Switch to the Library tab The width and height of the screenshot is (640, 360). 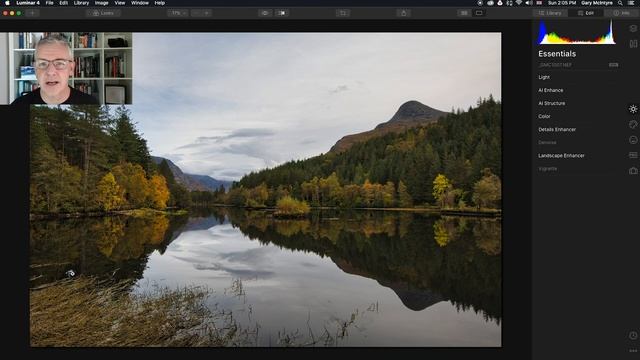(550, 13)
